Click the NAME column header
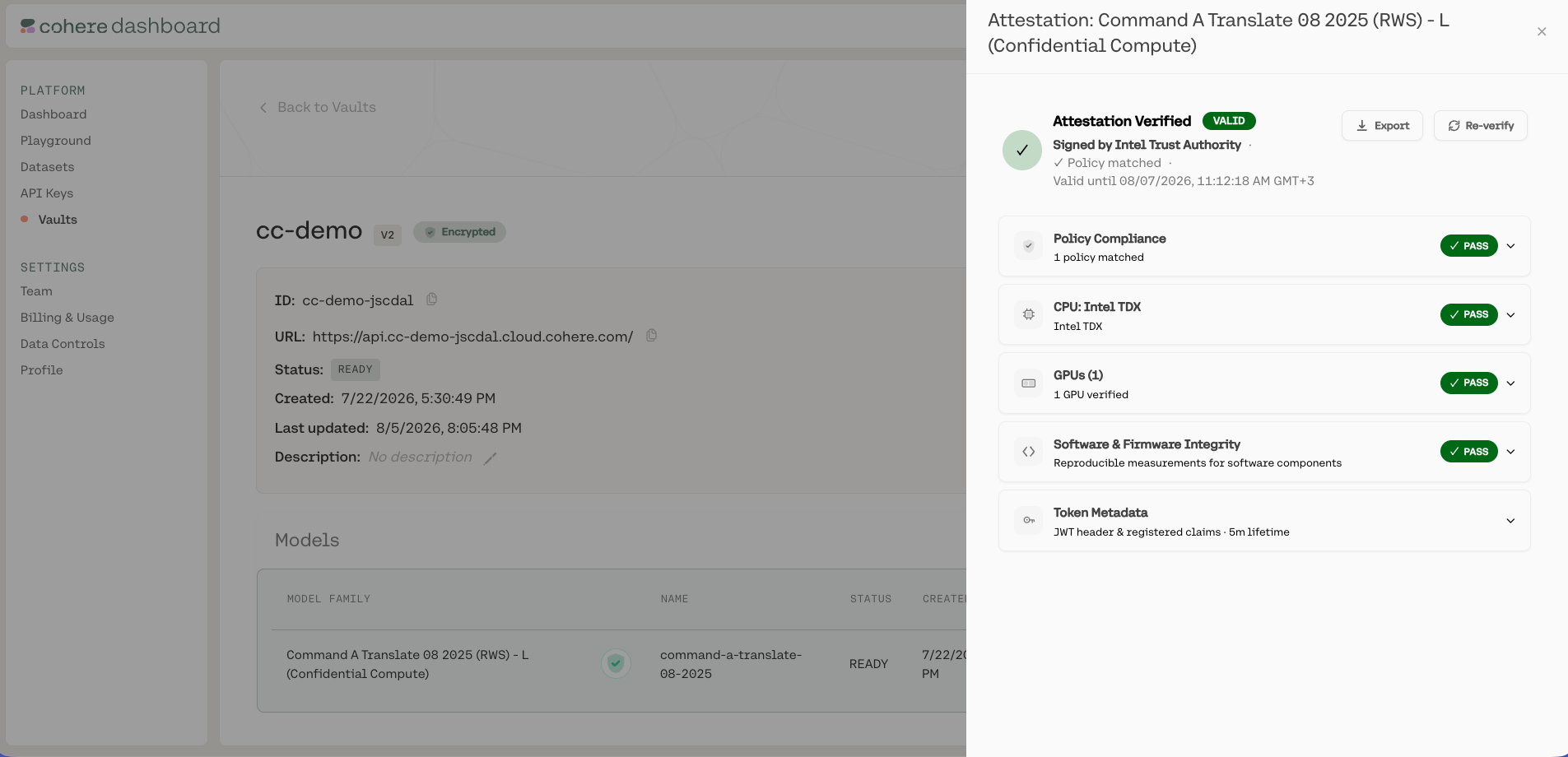This screenshot has height=757, width=1568. coord(674,599)
